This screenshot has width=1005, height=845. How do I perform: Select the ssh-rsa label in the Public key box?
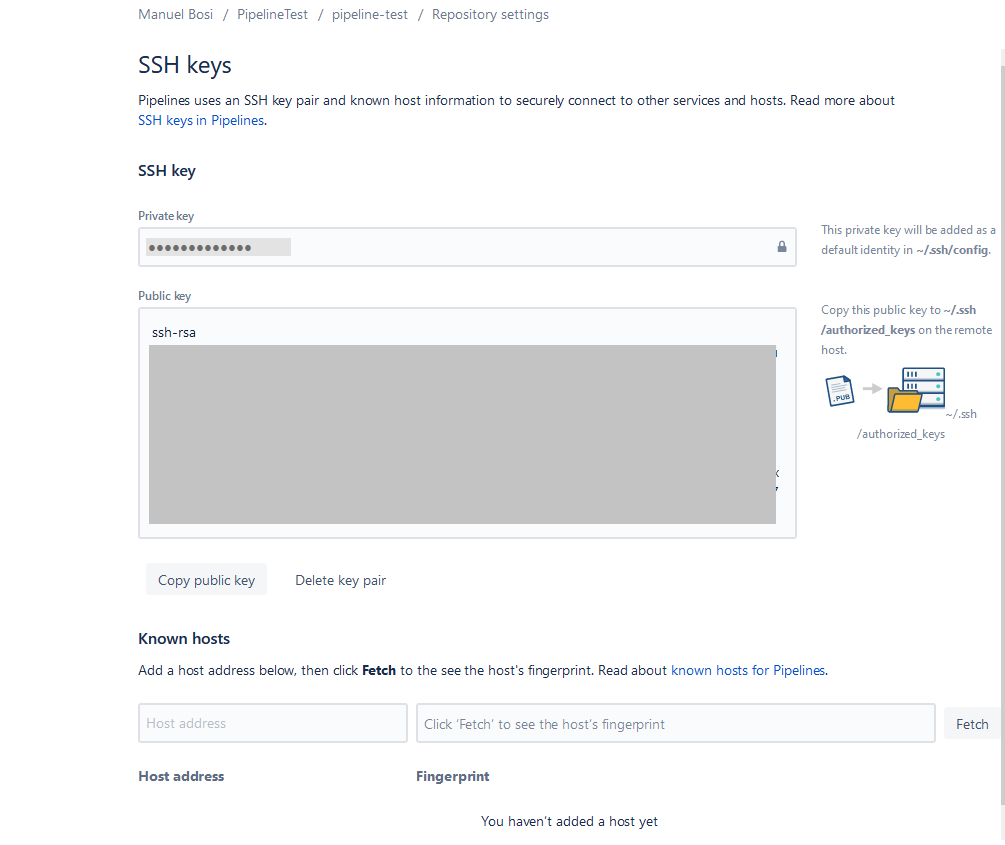(173, 331)
